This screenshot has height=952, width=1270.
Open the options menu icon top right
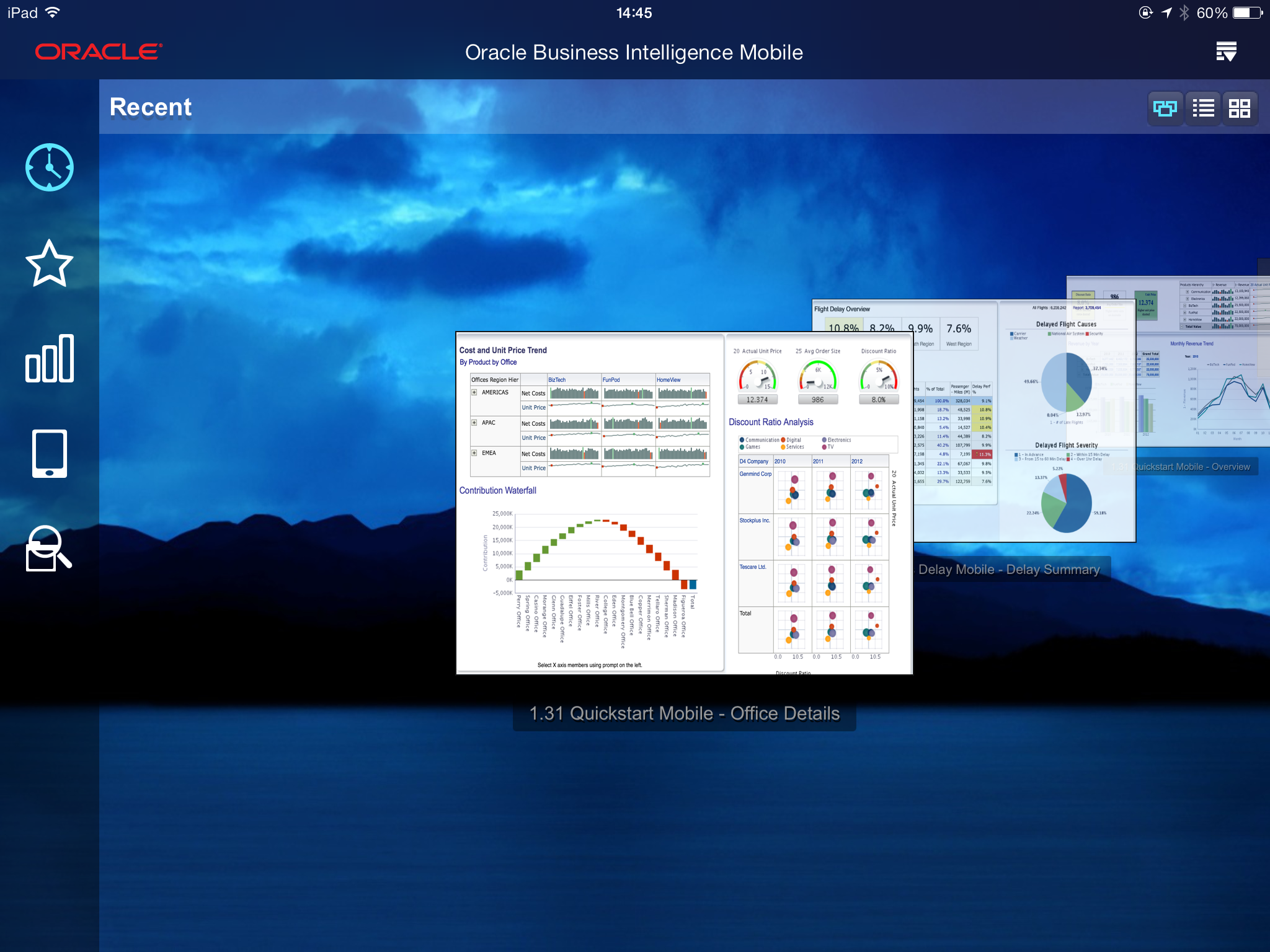tap(1227, 52)
